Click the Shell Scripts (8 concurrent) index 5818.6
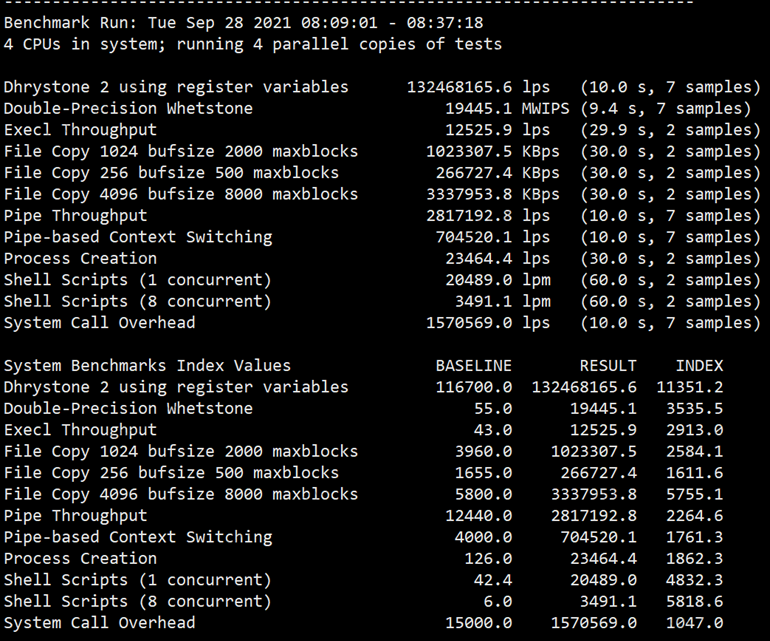The height and width of the screenshot is (641, 770). pyautogui.click(x=694, y=601)
